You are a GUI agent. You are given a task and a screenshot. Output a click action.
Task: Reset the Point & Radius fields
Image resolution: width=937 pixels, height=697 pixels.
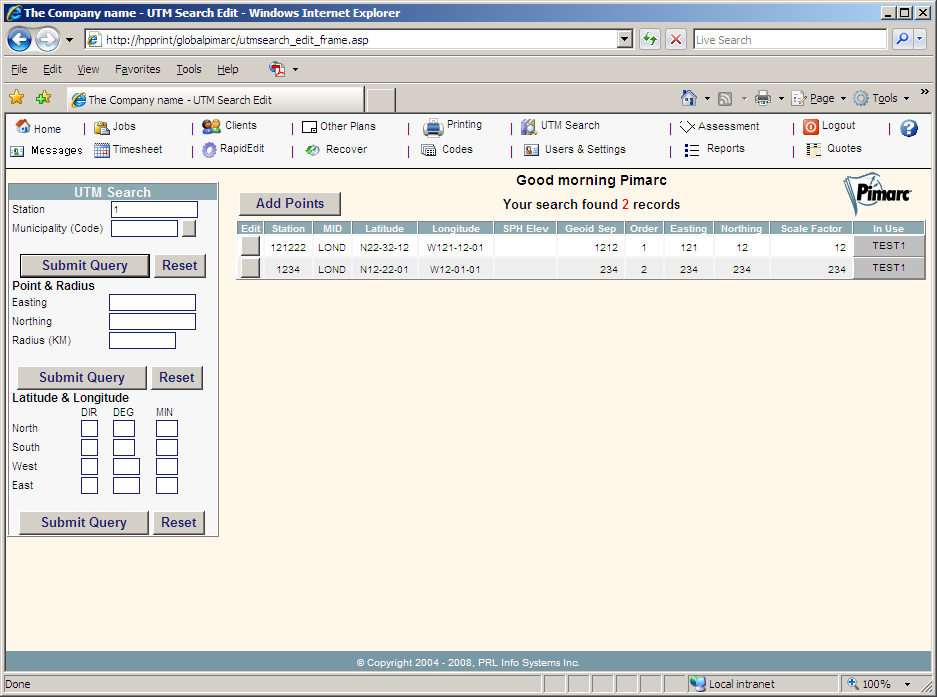tap(177, 378)
